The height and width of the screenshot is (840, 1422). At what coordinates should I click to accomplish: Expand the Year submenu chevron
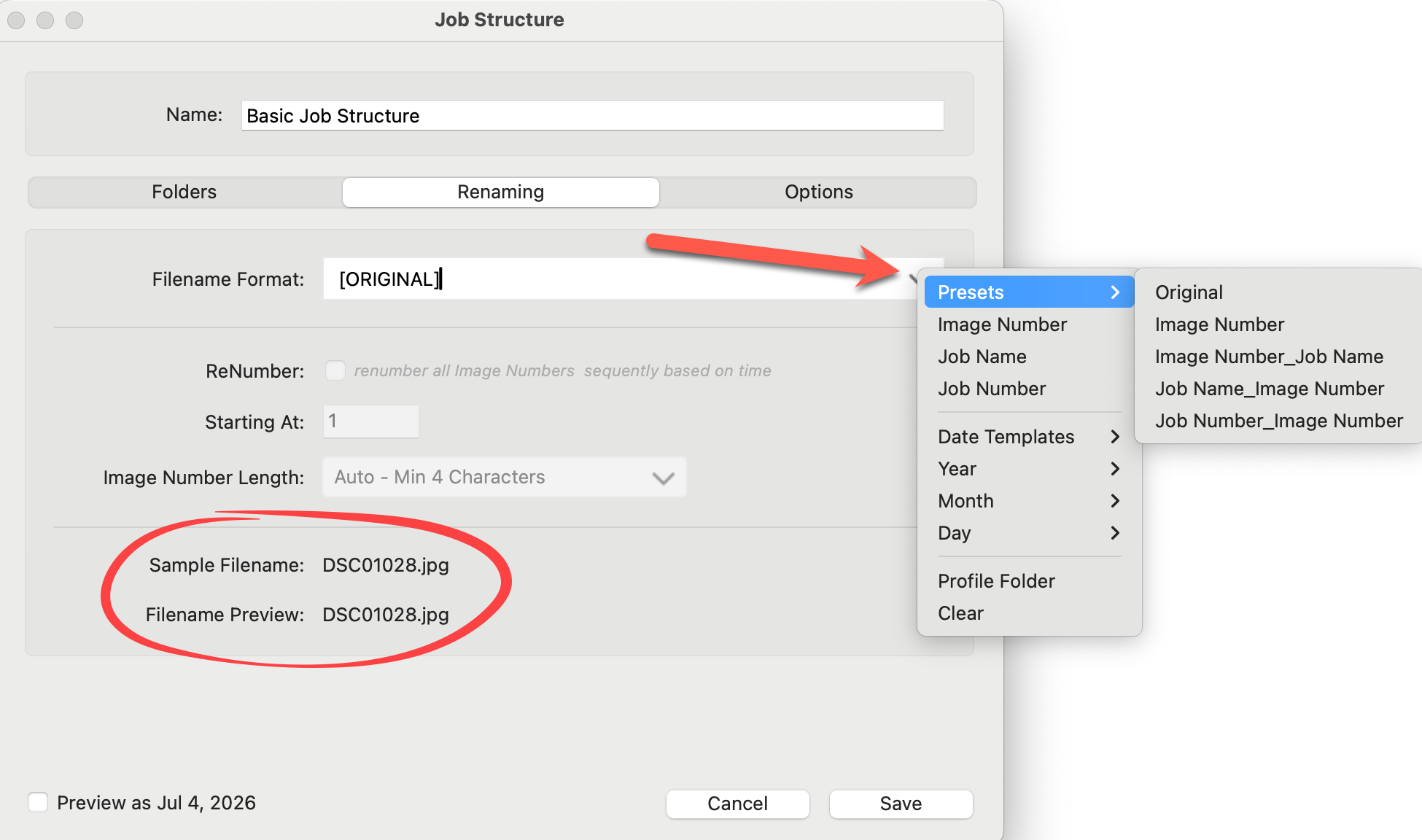[1114, 469]
